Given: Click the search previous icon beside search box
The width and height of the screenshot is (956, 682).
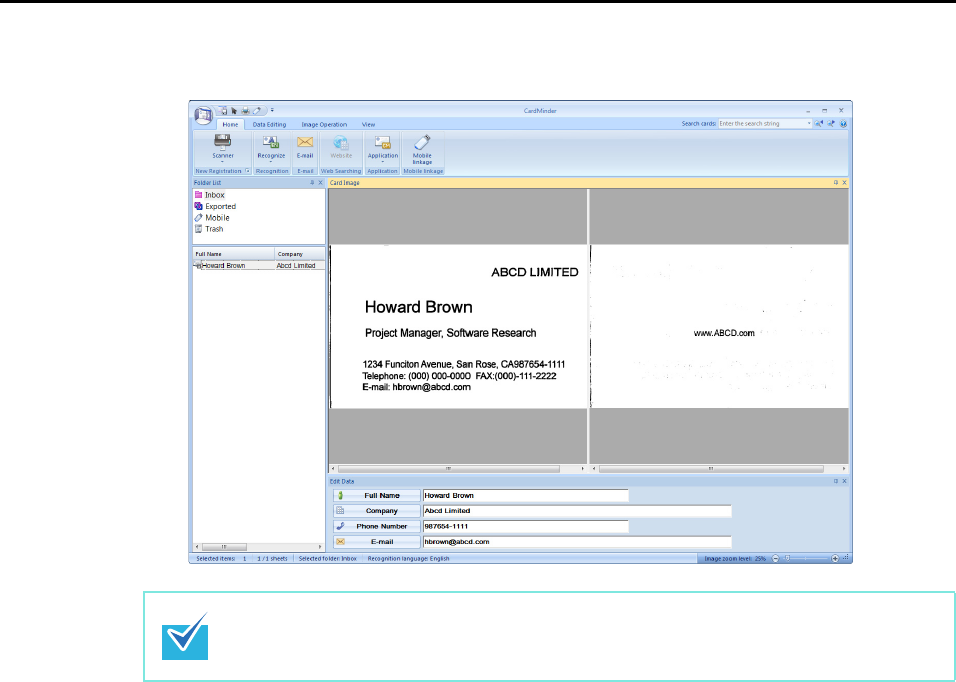Looking at the screenshot, I should tap(819, 124).
